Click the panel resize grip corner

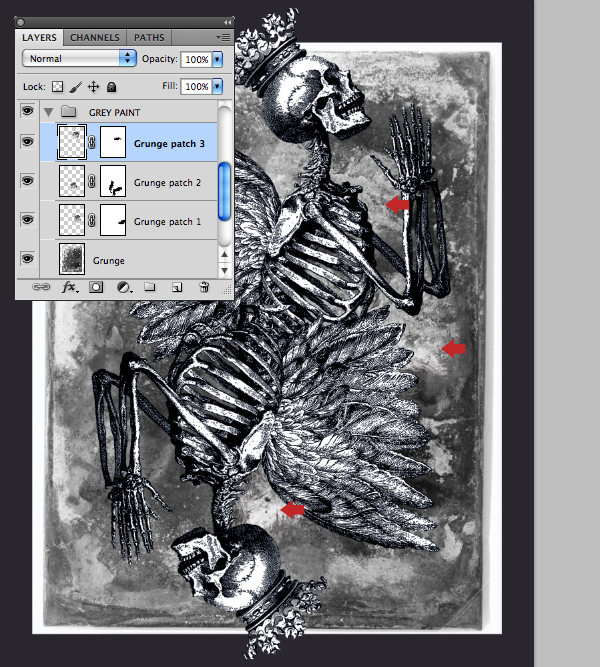227,291
